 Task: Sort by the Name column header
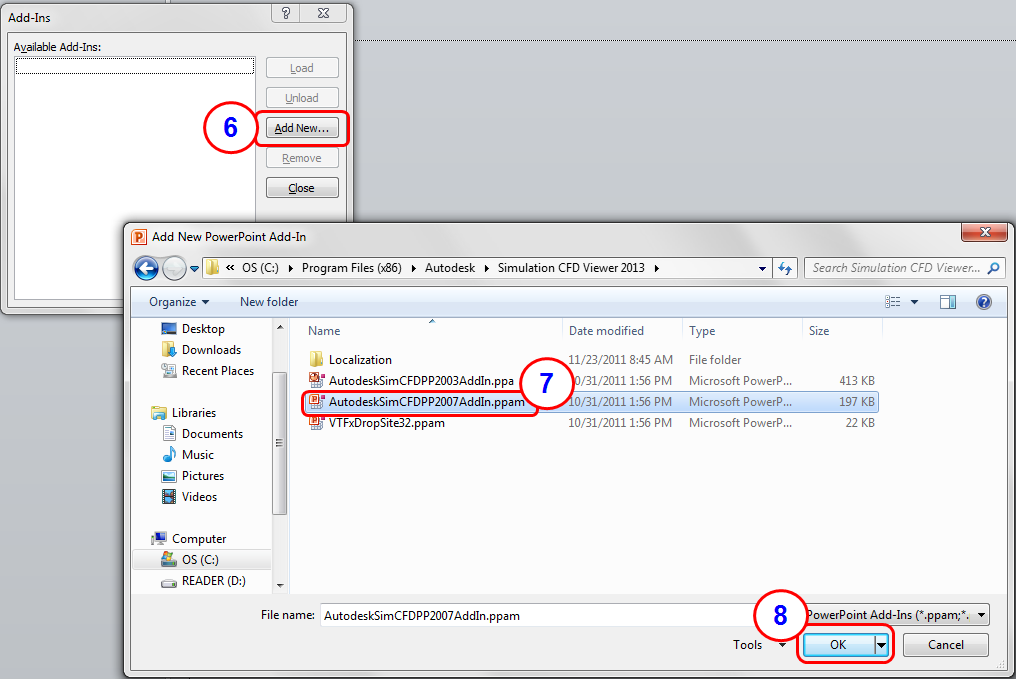tap(323, 331)
